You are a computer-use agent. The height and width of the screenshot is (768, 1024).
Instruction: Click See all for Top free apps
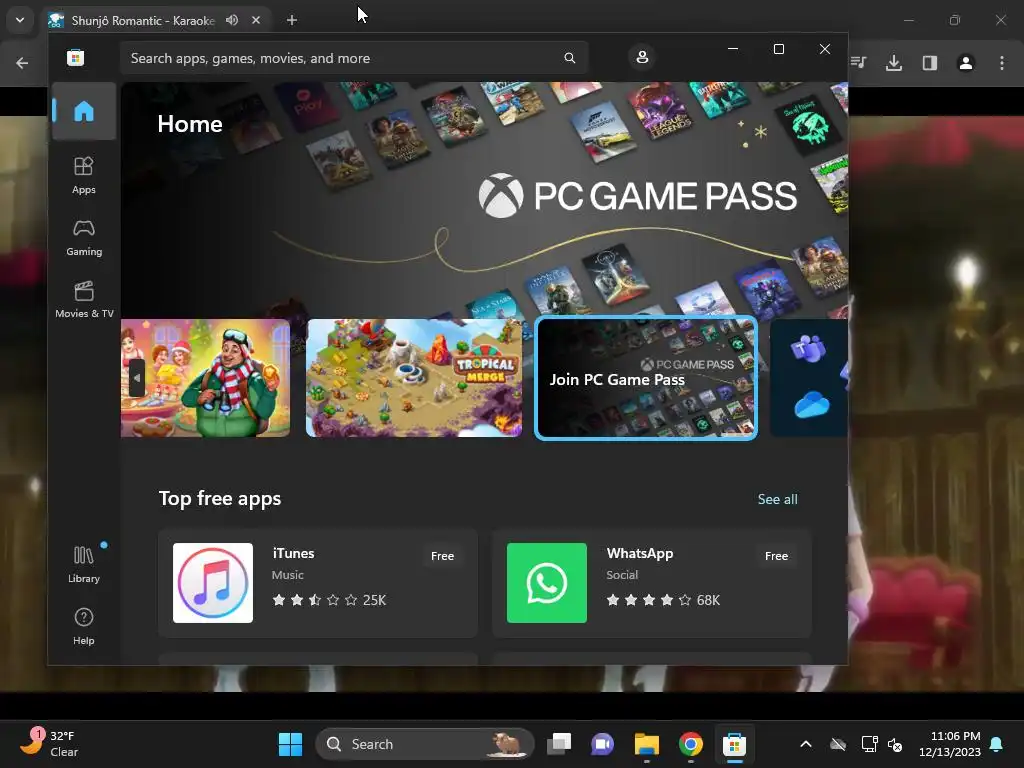coord(777,500)
